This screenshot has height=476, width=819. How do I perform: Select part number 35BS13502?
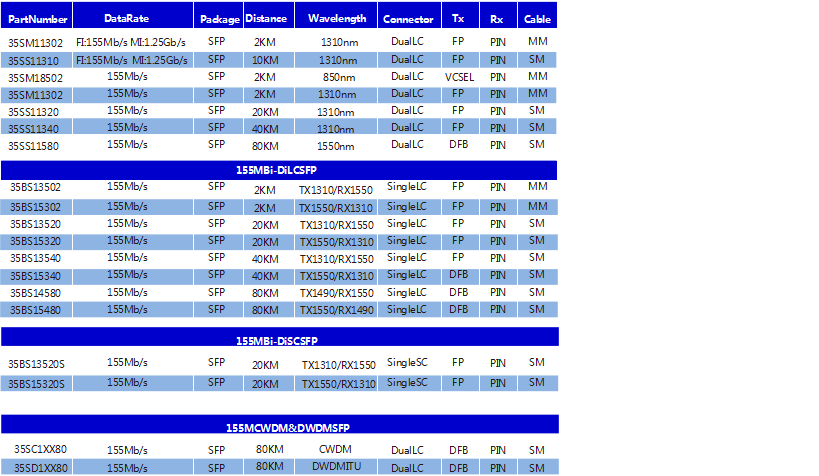[35, 187]
